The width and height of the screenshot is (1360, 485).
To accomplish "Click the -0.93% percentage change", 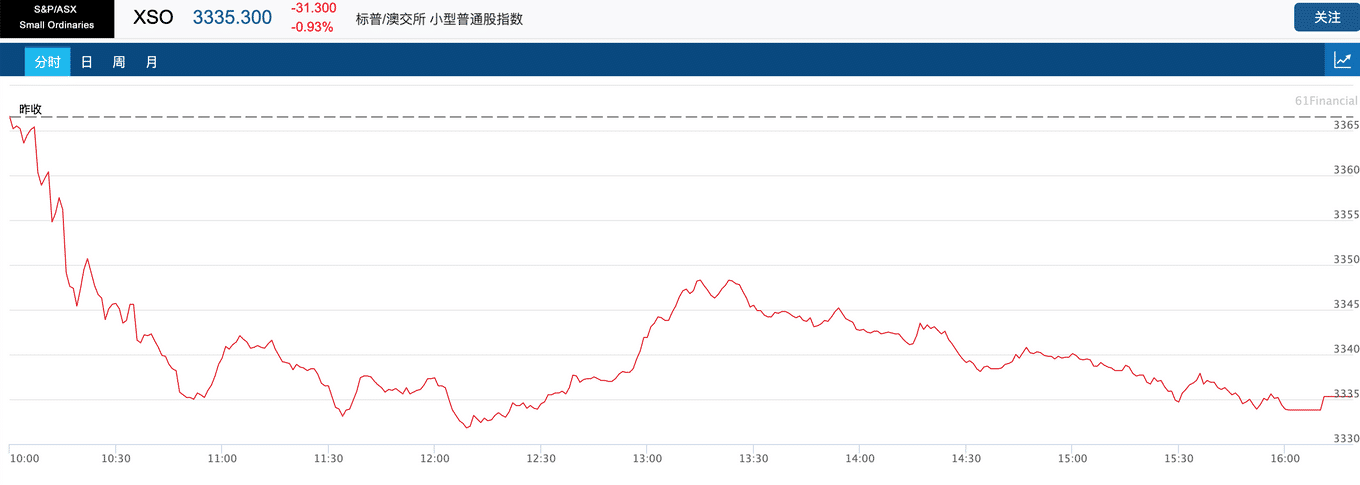I will tap(313, 27).
